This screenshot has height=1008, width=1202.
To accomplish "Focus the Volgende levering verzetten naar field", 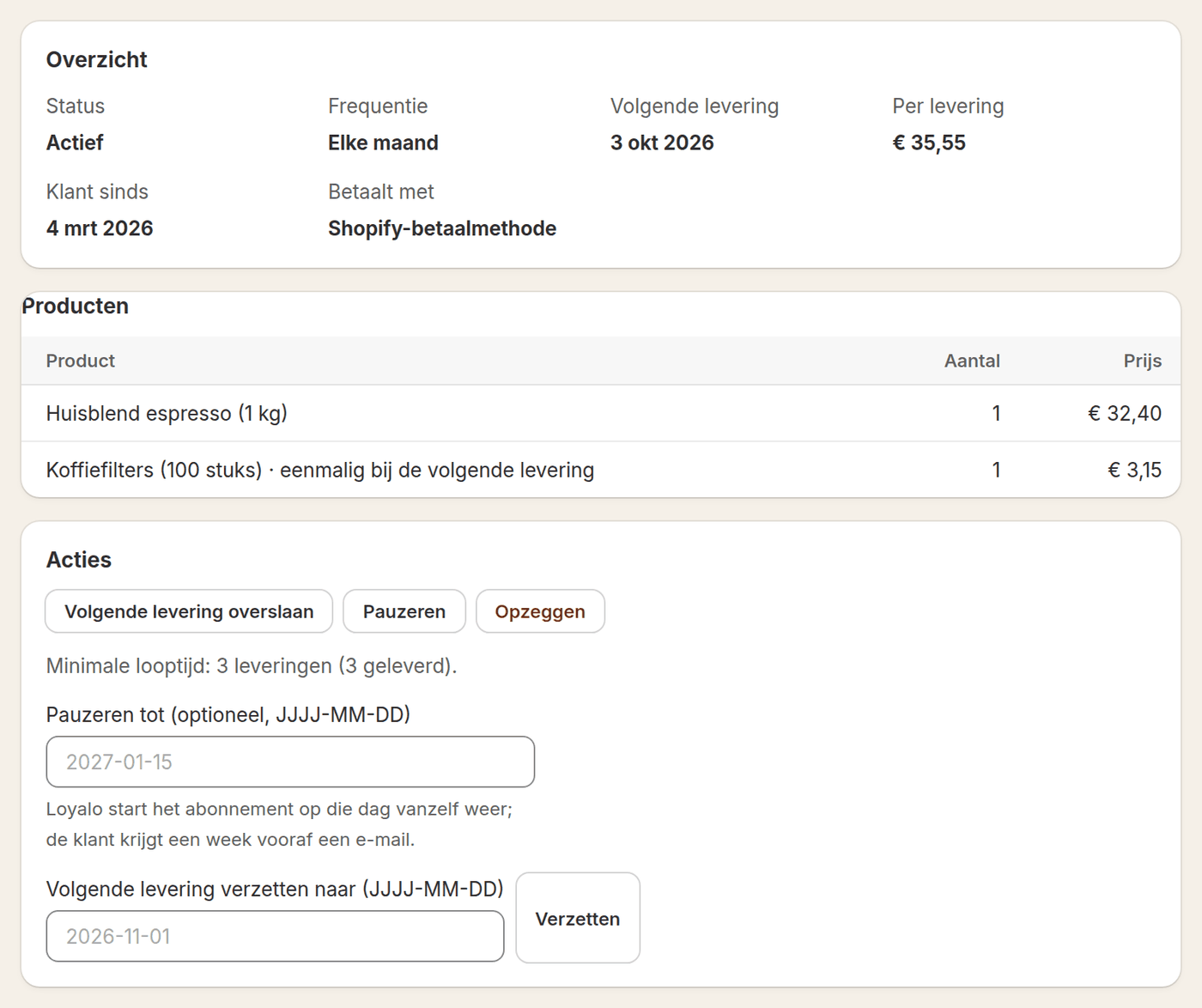I will coord(275,936).
